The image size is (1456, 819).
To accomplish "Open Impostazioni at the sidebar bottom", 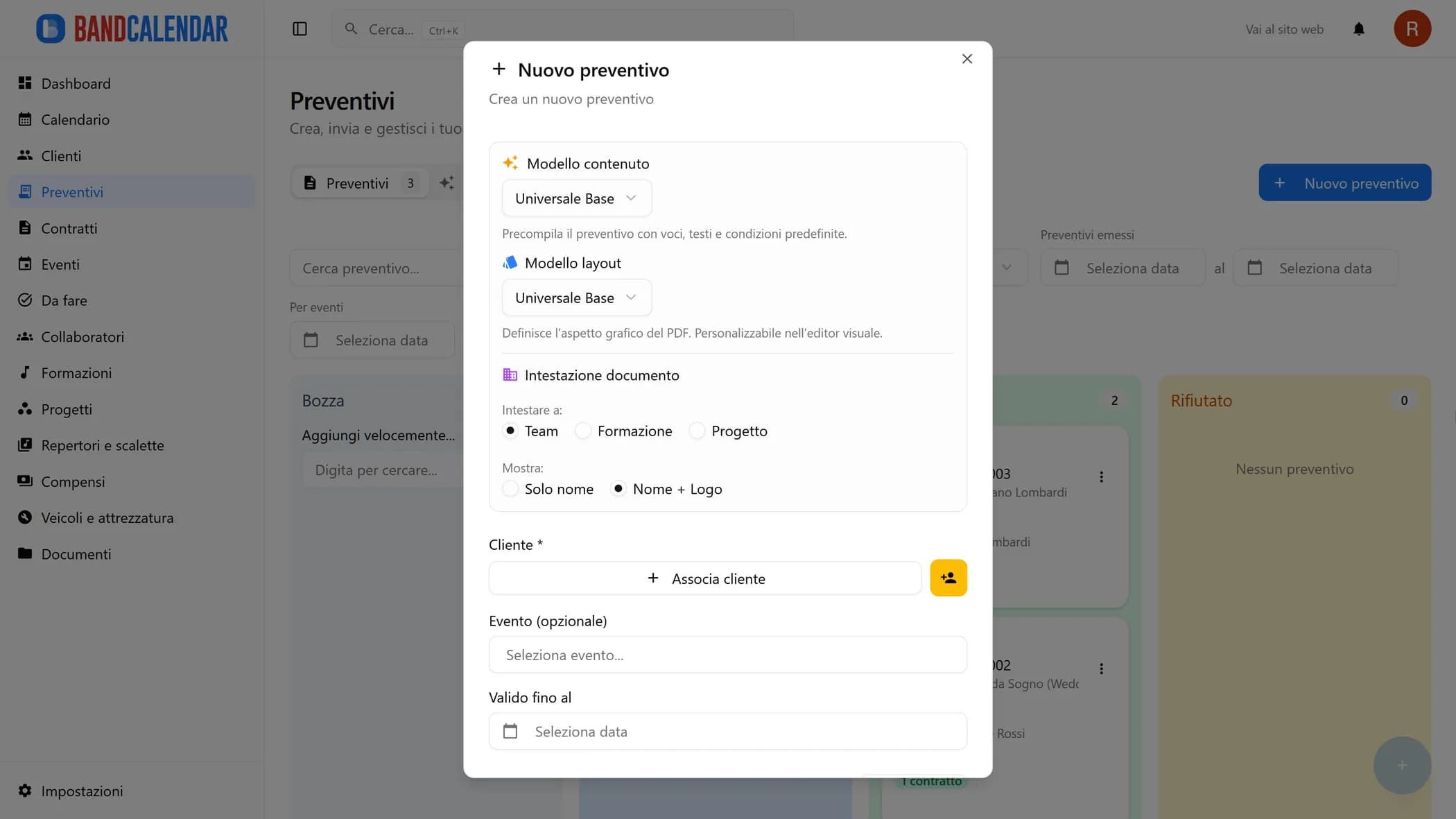I will (132, 791).
